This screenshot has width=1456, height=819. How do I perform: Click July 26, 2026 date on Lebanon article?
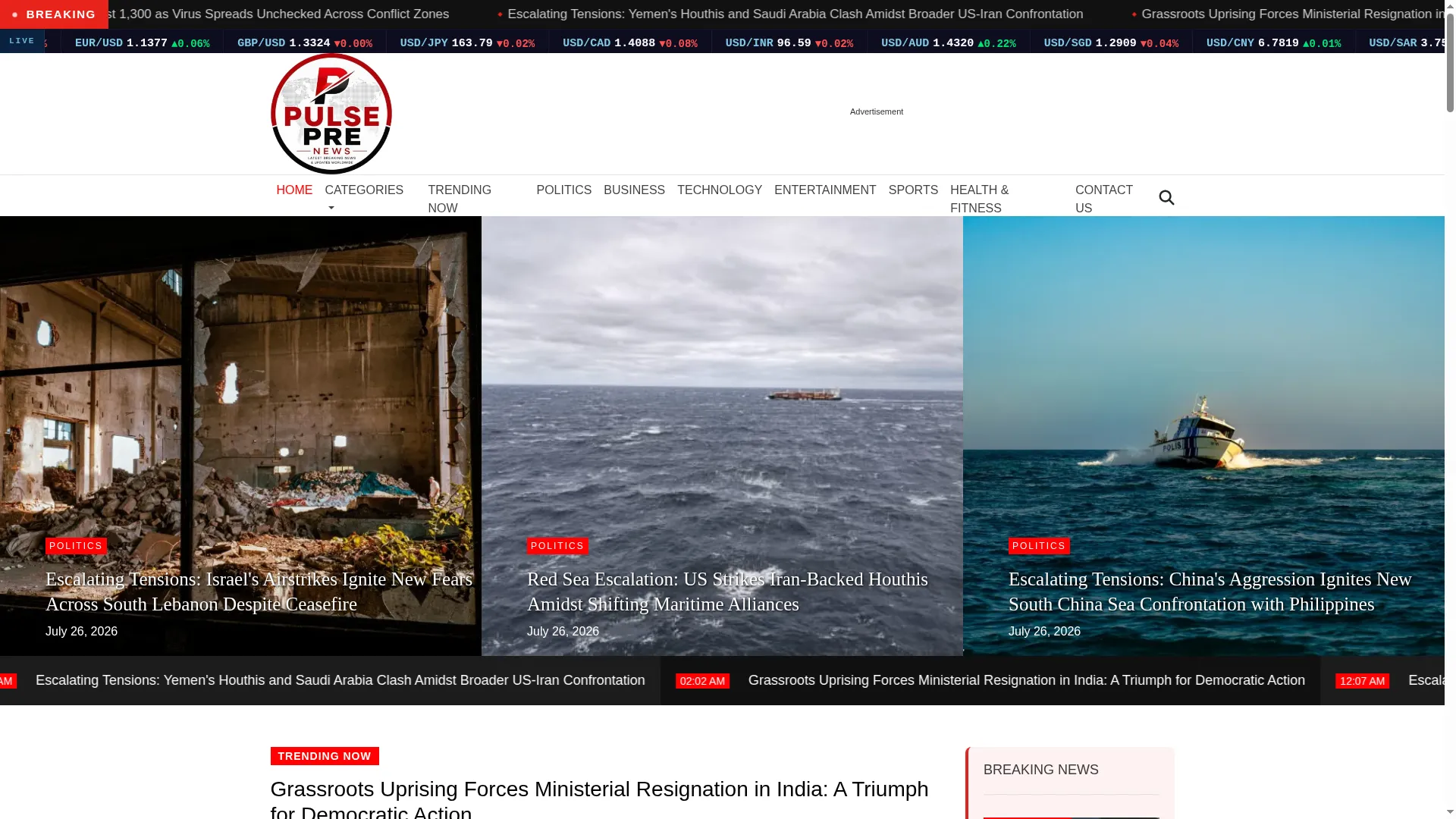pyautogui.click(x=81, y=632)
